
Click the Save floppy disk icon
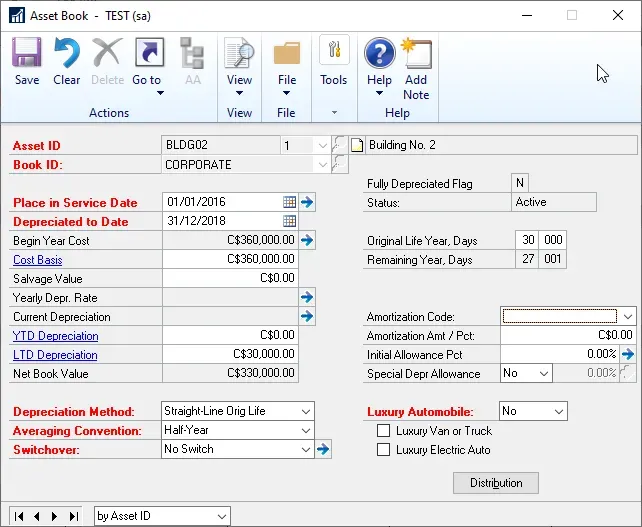pos(27,52)
